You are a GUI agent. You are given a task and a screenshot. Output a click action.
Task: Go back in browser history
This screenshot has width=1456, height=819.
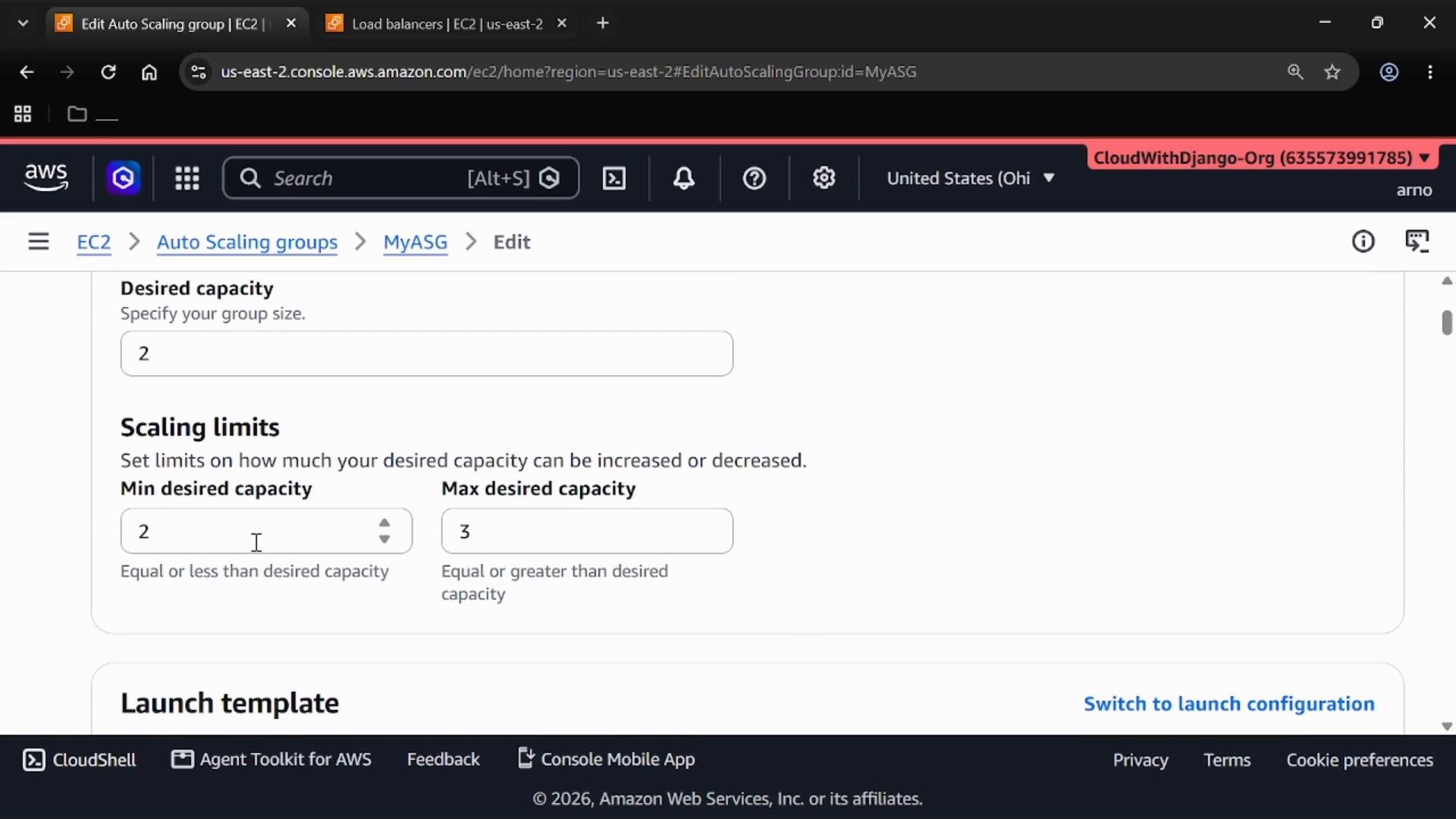tap(27, 72)
